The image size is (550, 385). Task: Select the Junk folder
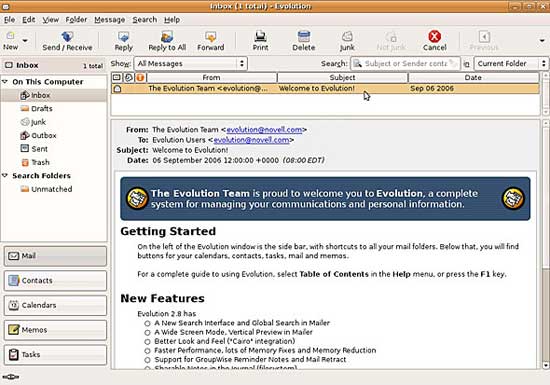tap(33, 122)
